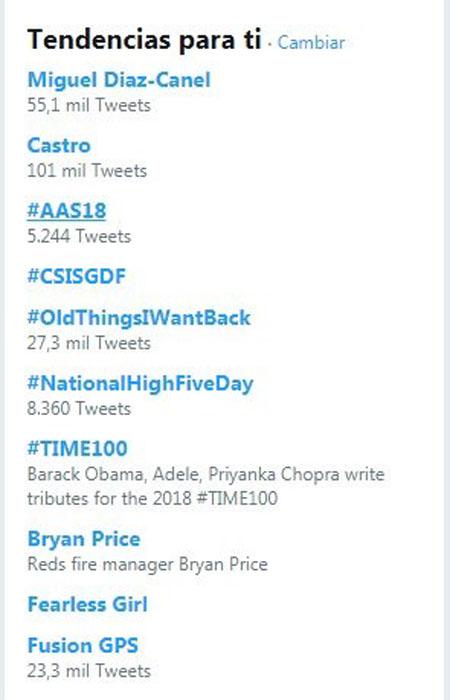View the #OldThingsIWantBack hashtag
The height and width of the screenshot is (700, 450).
tap(139, 317)
